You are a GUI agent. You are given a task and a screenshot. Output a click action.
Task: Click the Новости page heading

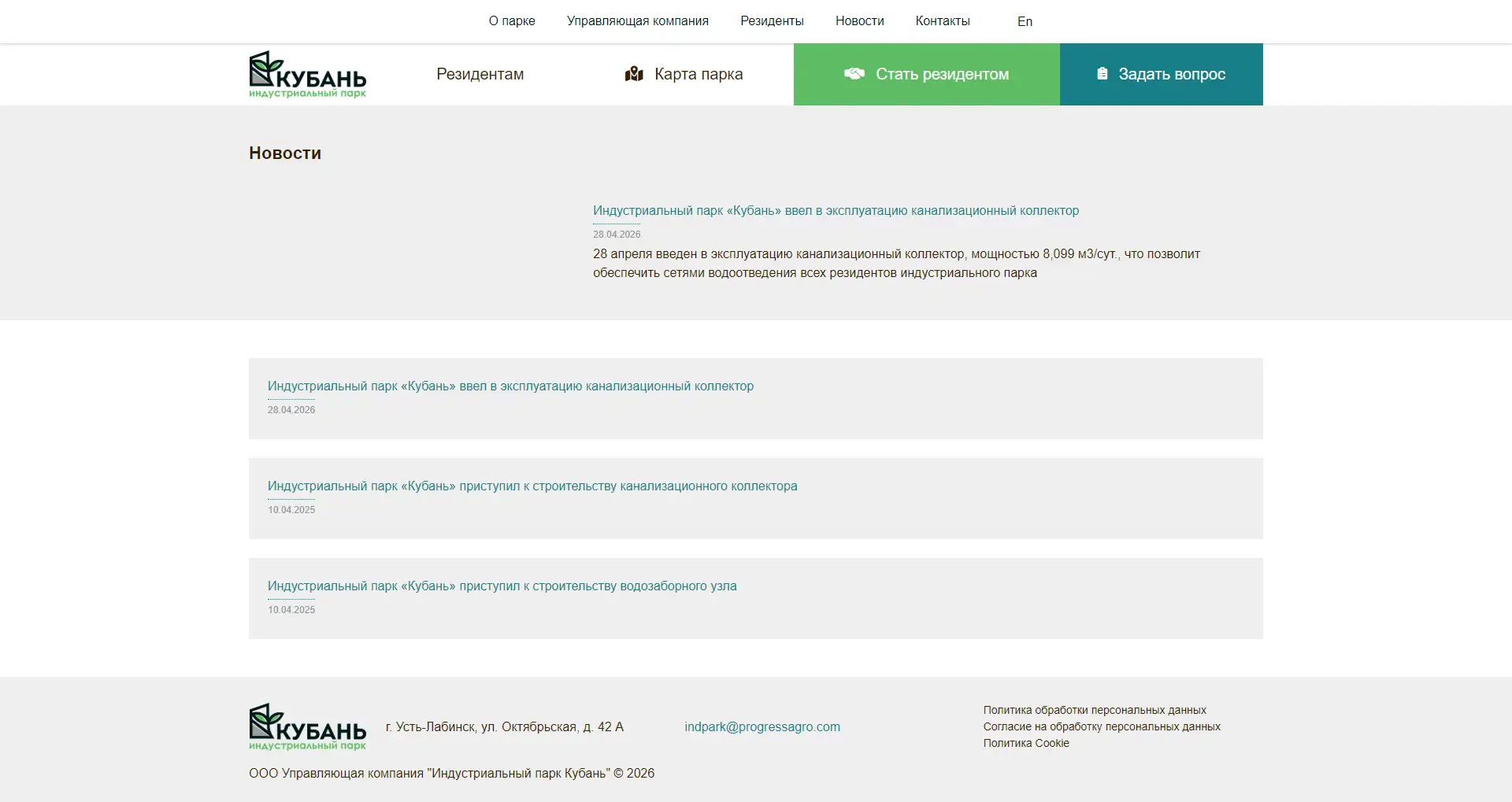click(285, 153)
